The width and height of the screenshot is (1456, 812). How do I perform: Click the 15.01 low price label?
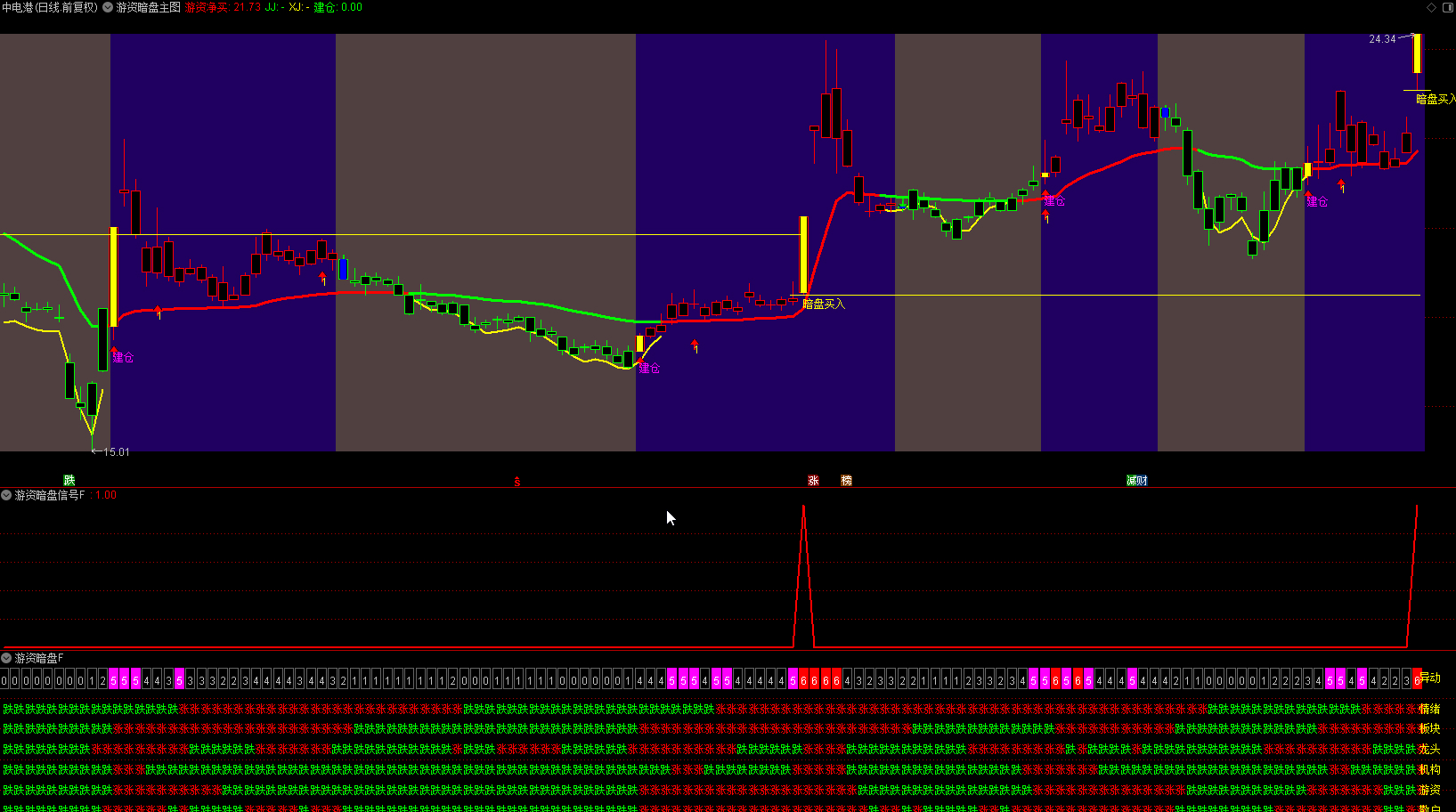(116, 452)
